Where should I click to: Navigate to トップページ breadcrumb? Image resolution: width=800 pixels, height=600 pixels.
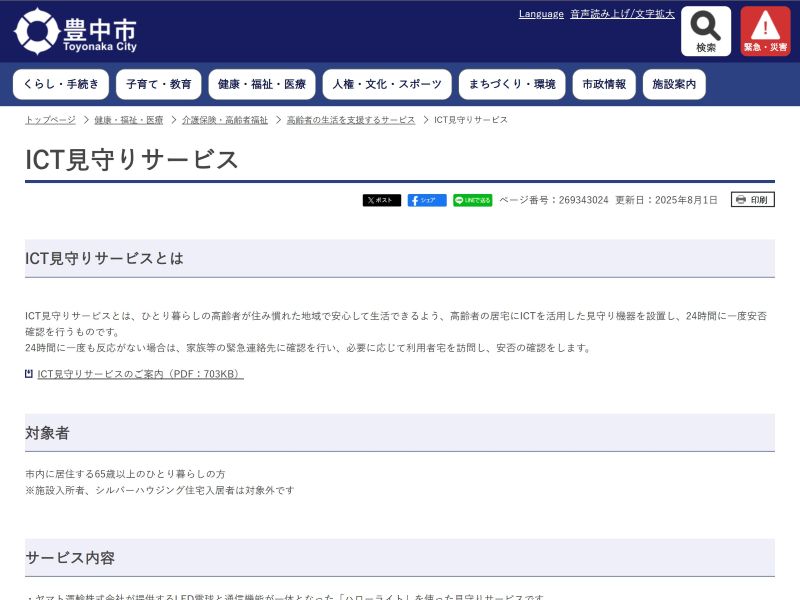point(50,120)
